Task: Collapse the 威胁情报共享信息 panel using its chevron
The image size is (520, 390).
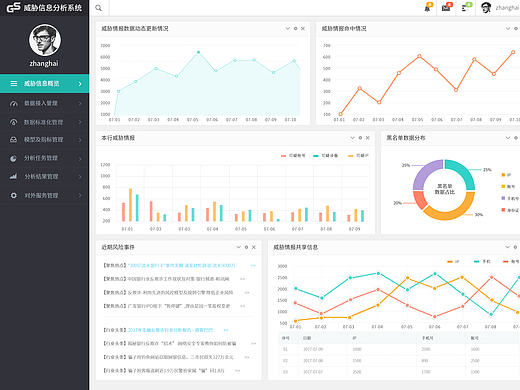Action: 507,247
